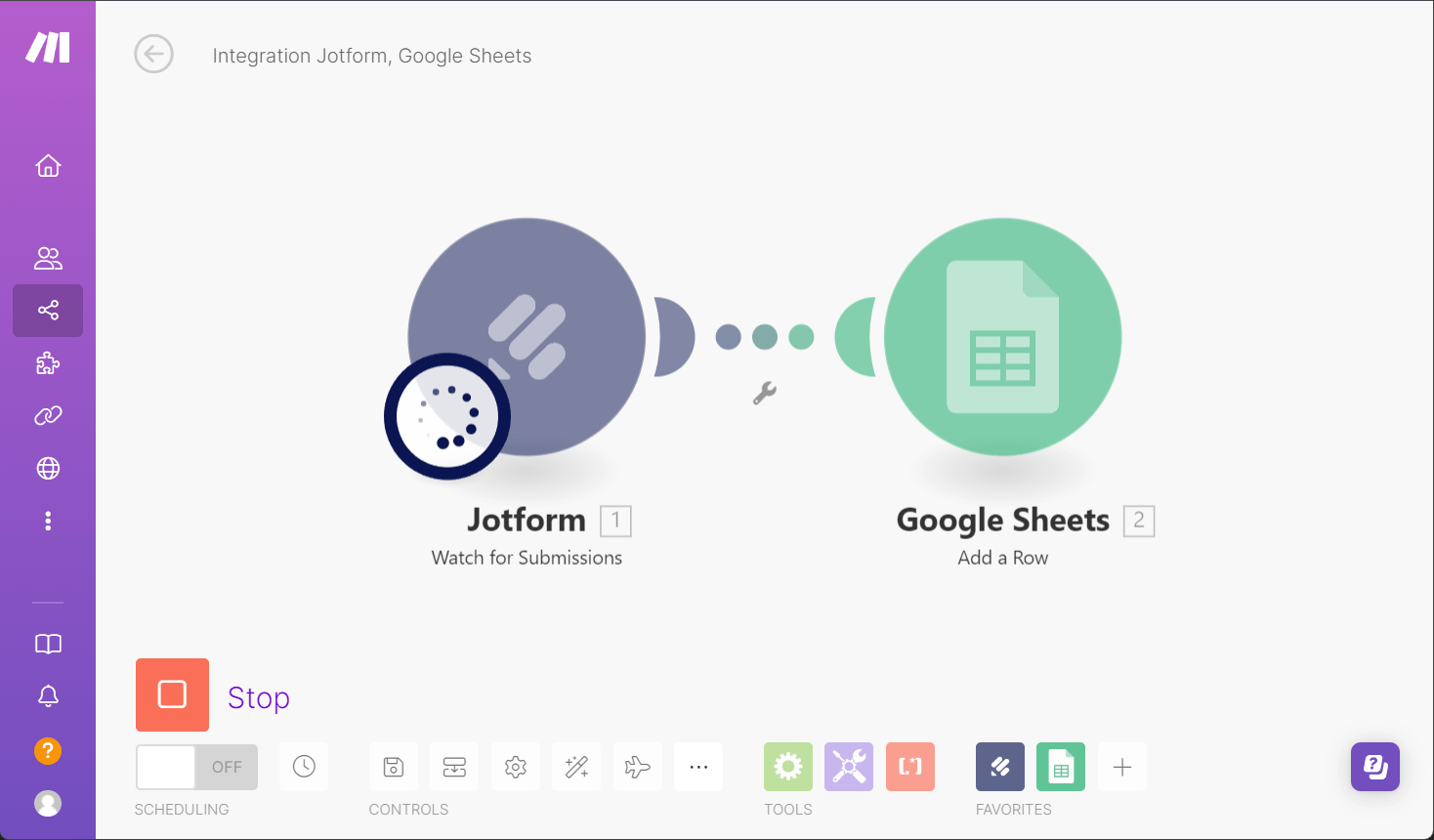Open Scenarios share icon in sidebar
Image resolution: width=1434 pixels, height=840 pixels.
(x=48, y=311)
